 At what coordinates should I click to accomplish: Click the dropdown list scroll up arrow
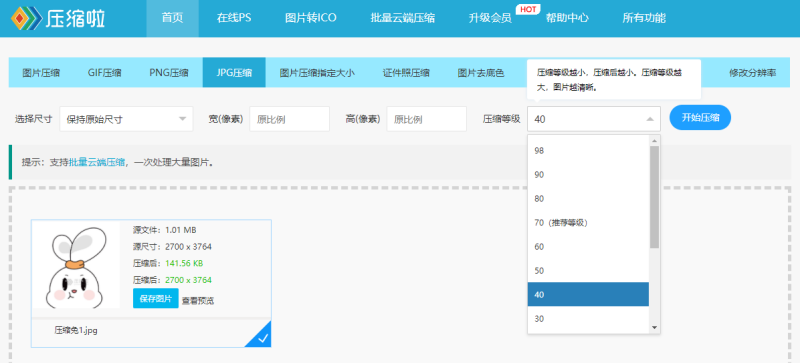tap(655, 140)
